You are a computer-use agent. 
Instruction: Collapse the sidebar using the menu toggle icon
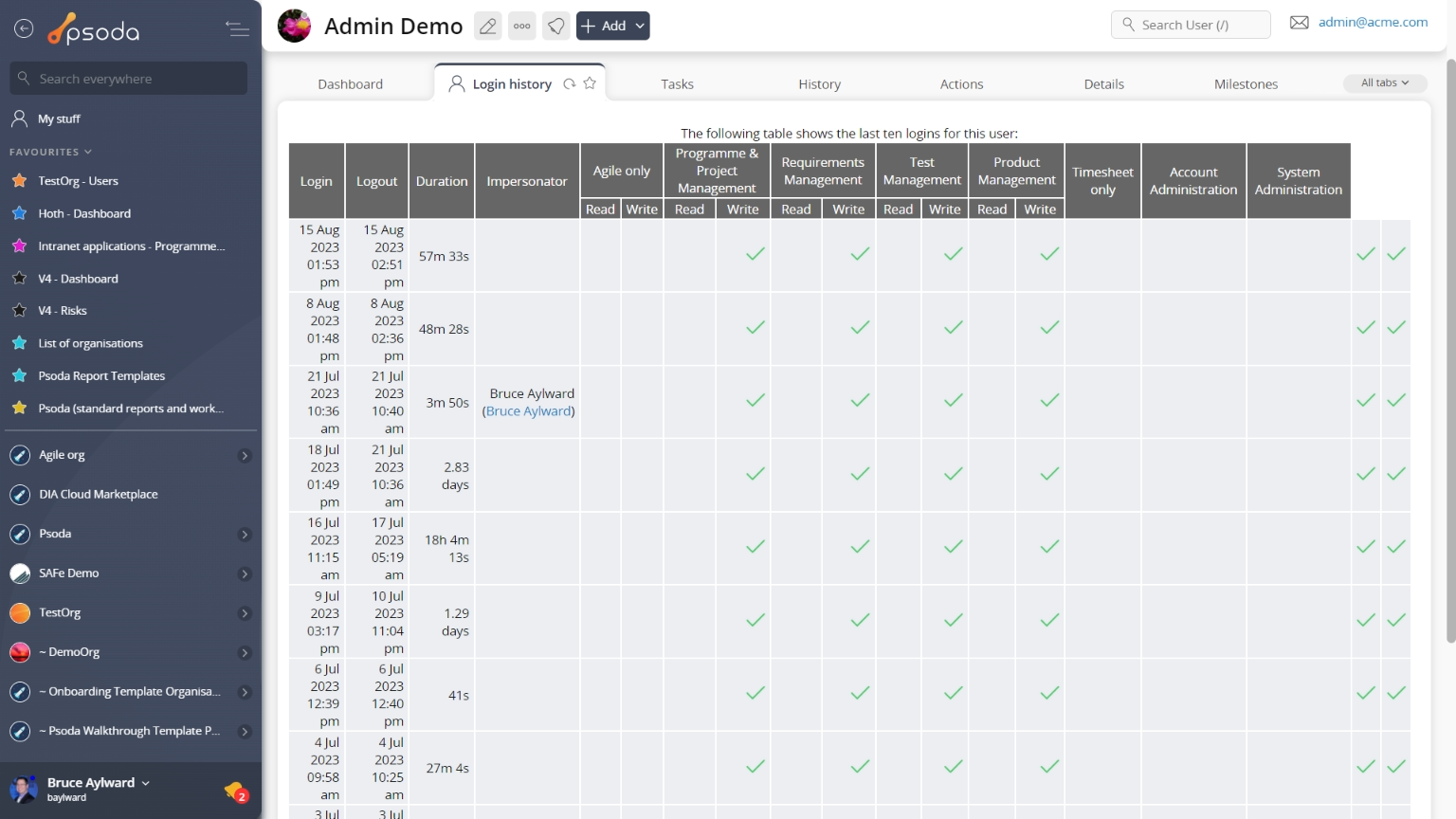point(237,29)
